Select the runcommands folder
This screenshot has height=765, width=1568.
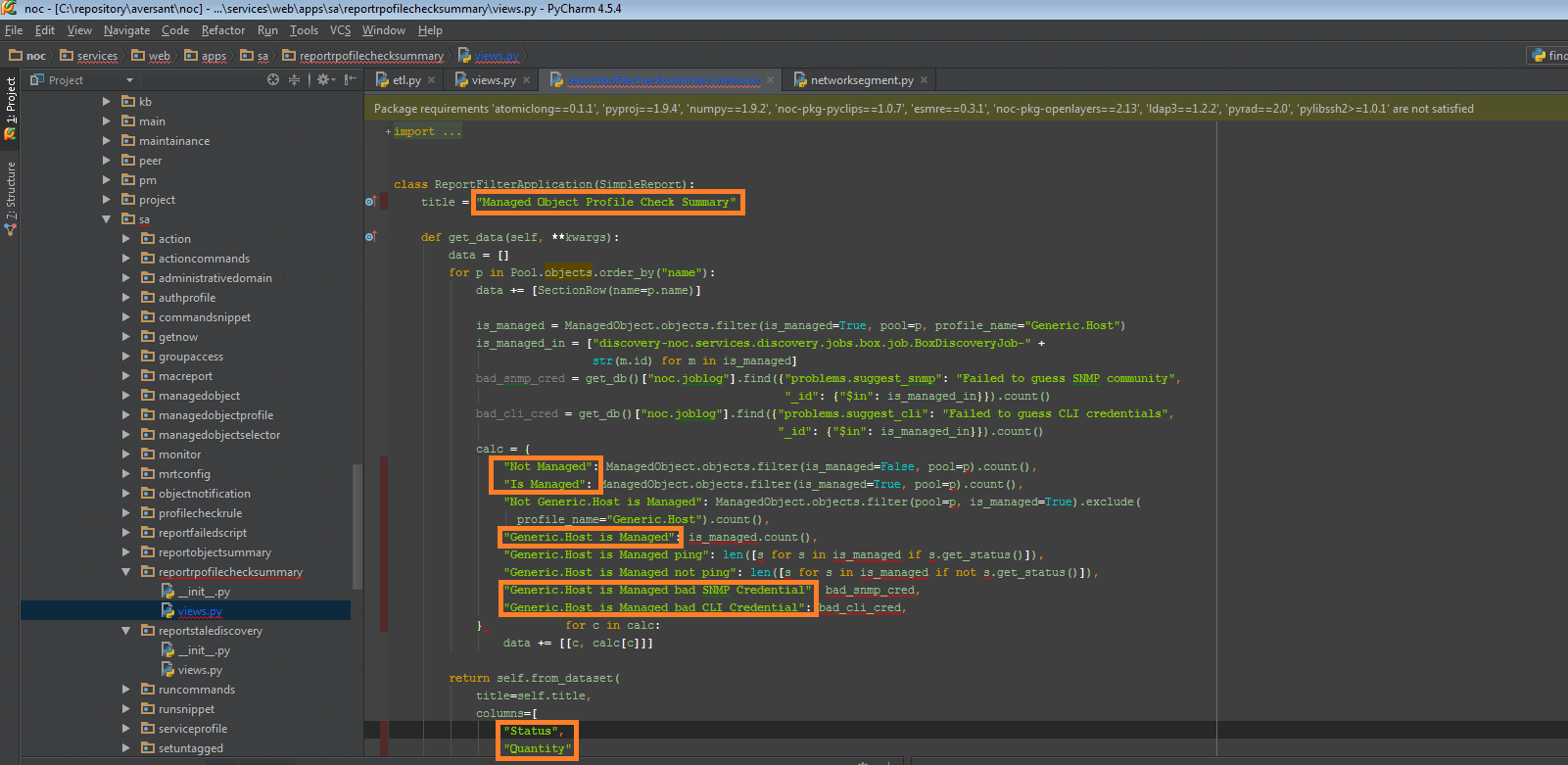click(x=197, y=690)
